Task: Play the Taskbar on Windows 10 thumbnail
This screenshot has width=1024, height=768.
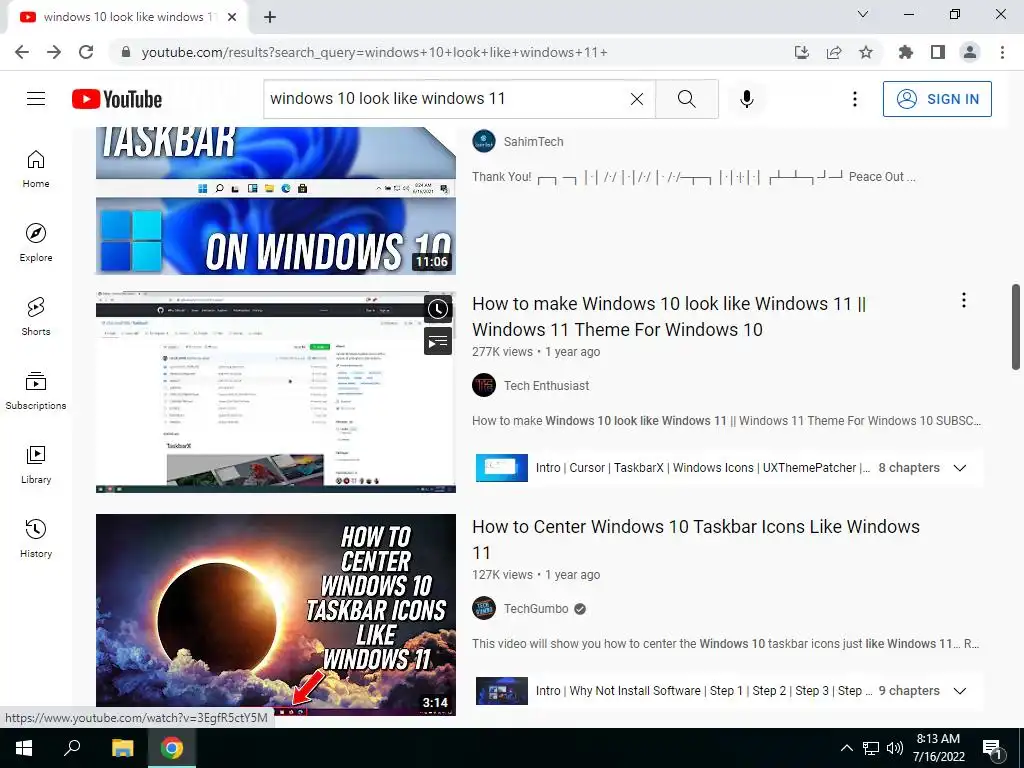Action: pyautogui.click(x=276, y=200)
